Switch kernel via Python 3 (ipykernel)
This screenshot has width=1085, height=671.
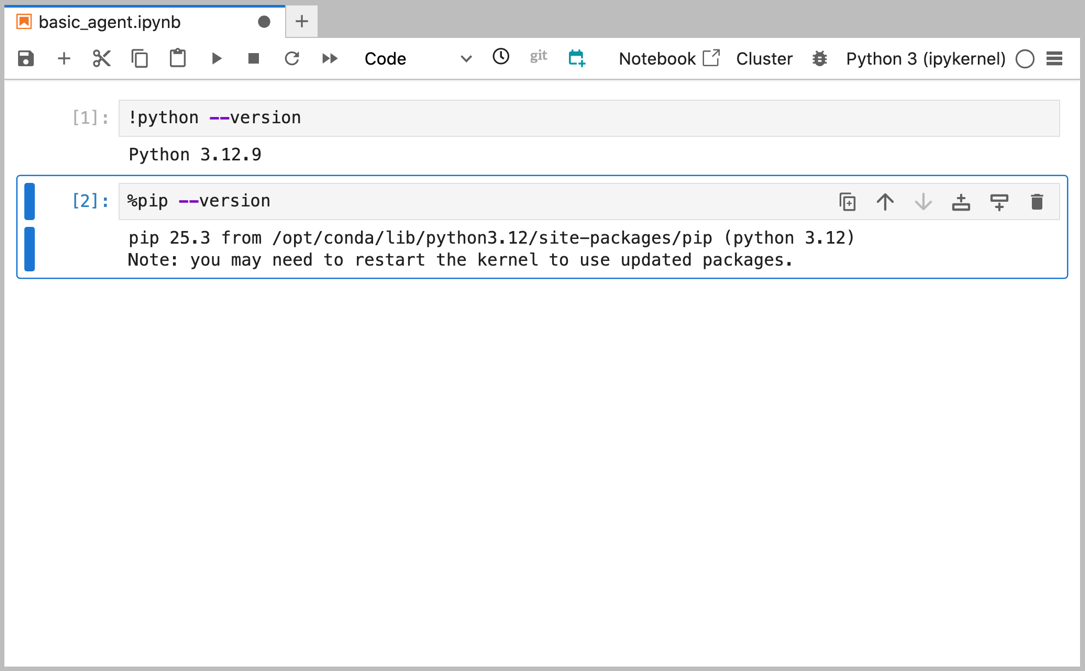click(926, 59)
